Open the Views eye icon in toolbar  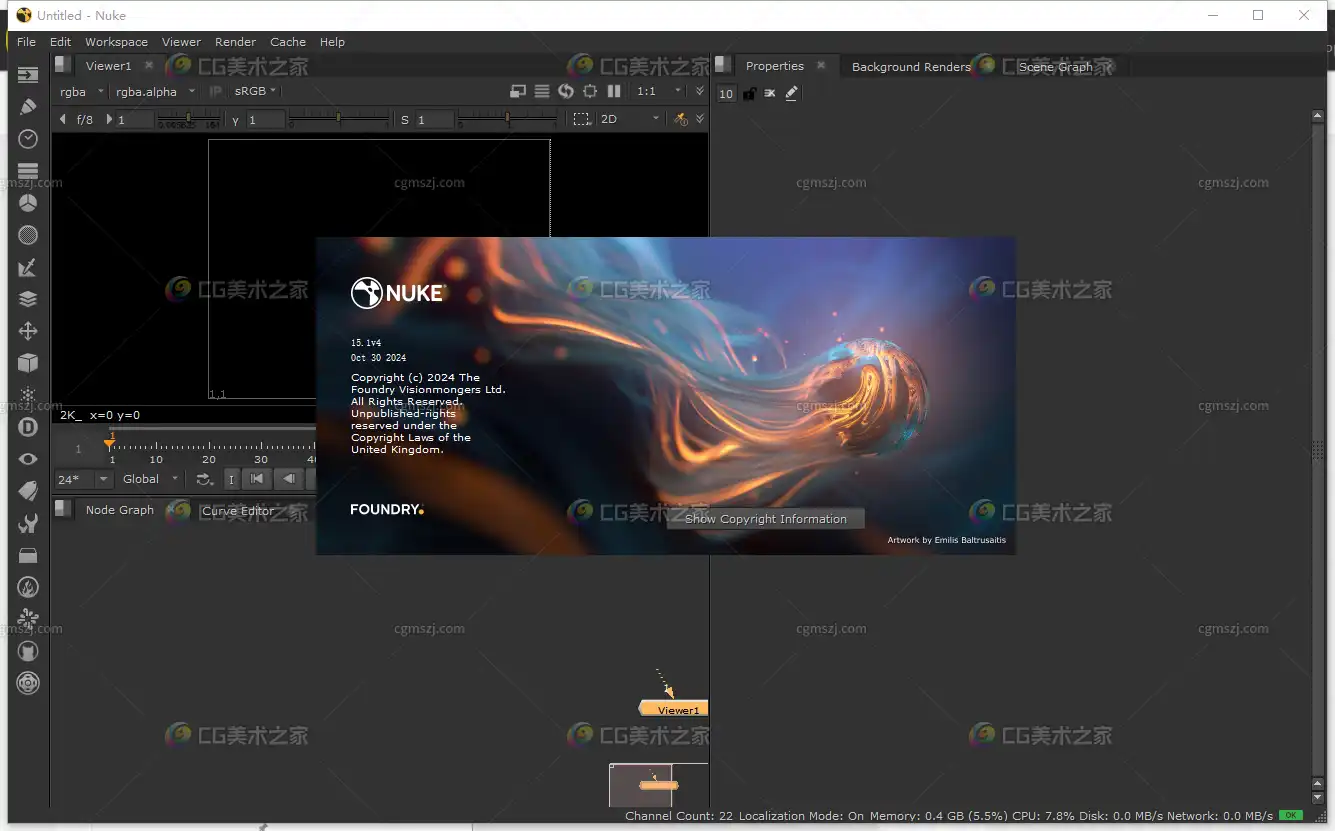click(x=28, y=459)
